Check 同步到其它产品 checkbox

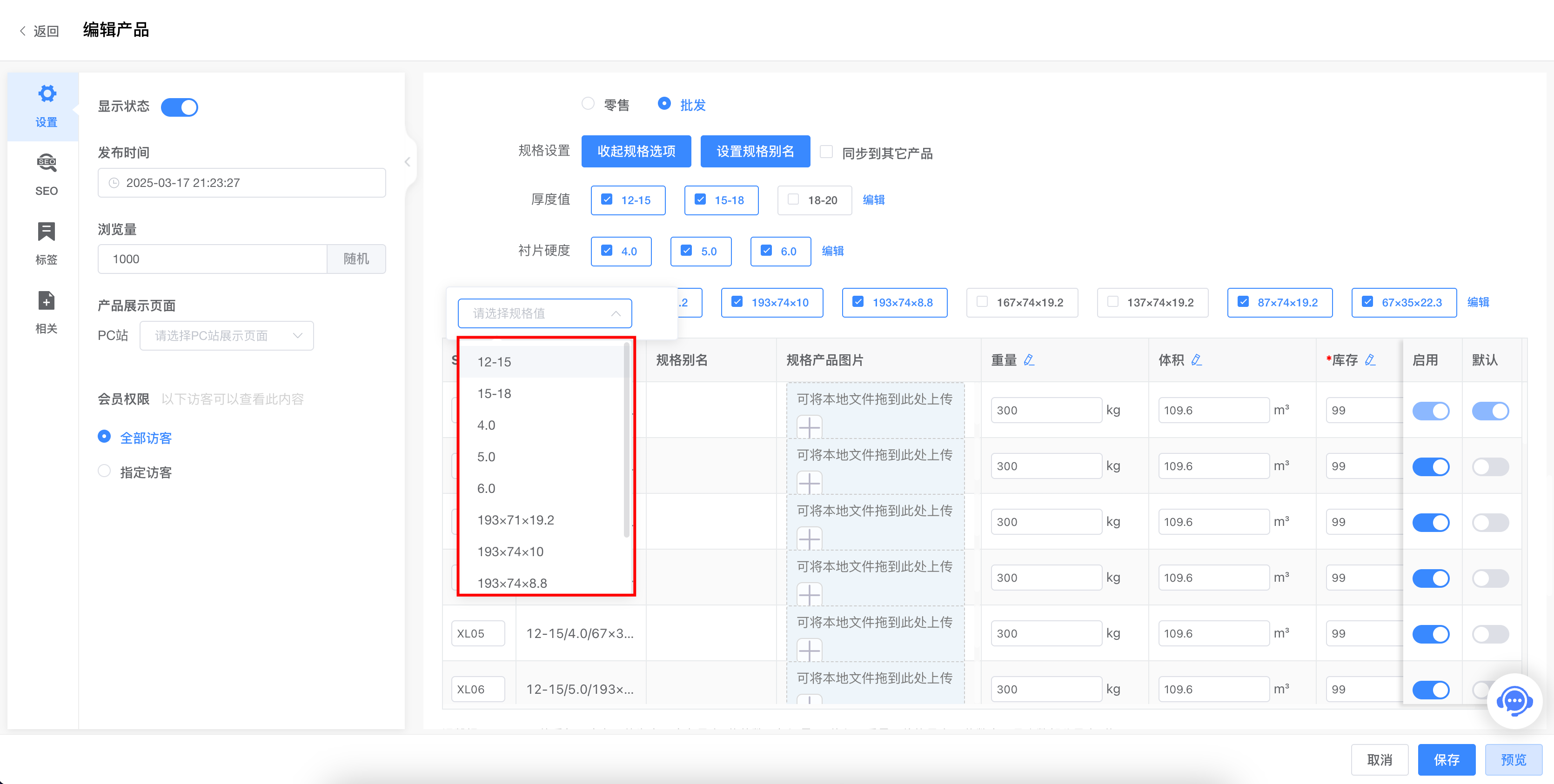tap(826, 152)
